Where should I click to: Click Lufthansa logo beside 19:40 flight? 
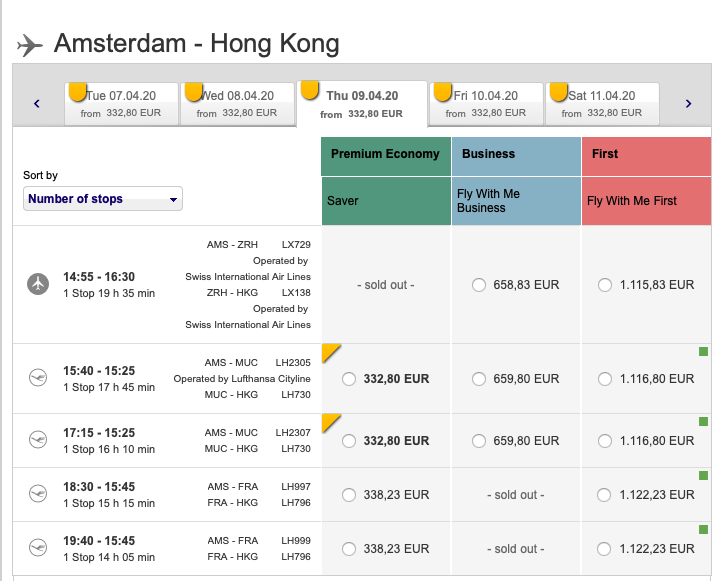click(38, 548)
